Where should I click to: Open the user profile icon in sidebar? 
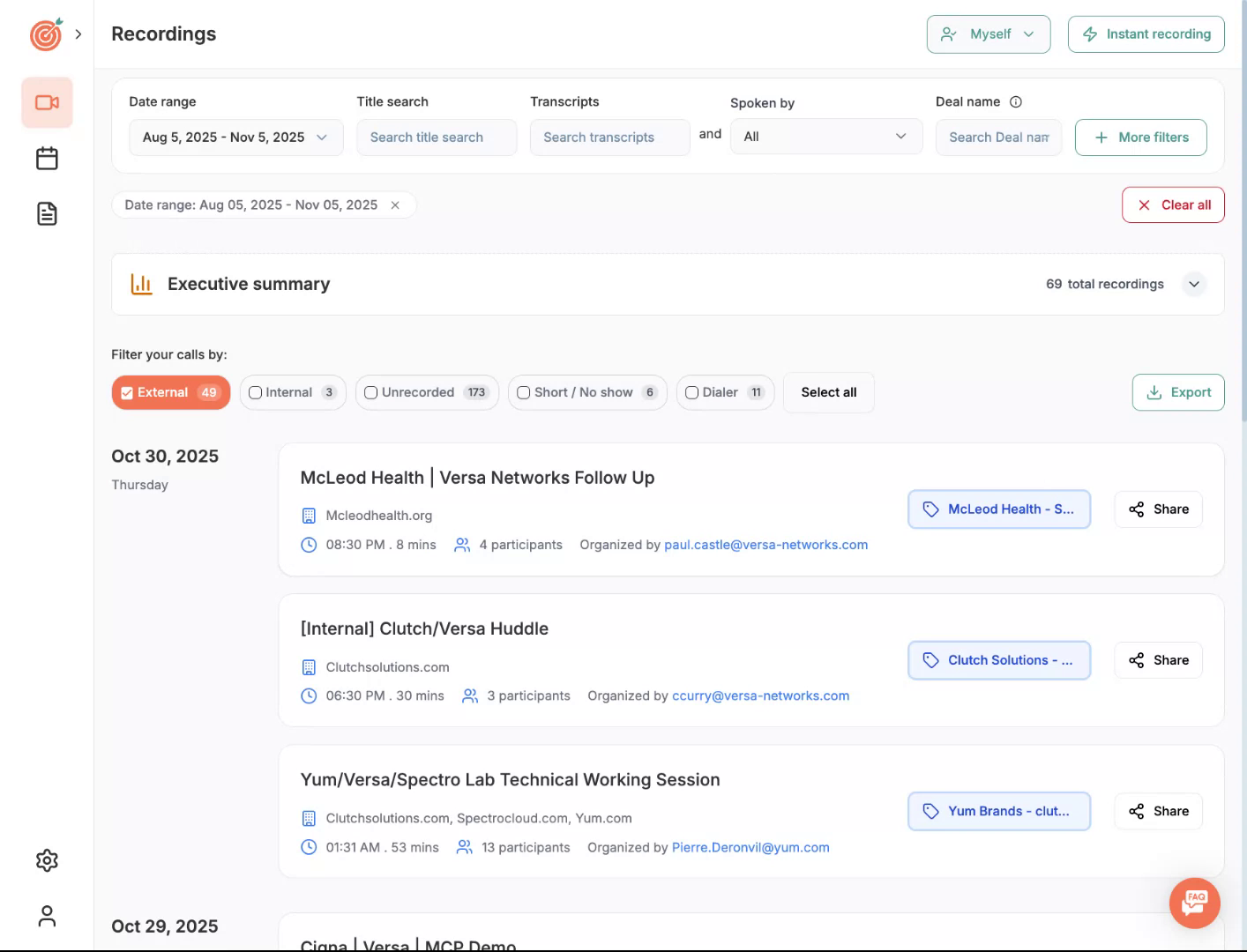point(47,917)
